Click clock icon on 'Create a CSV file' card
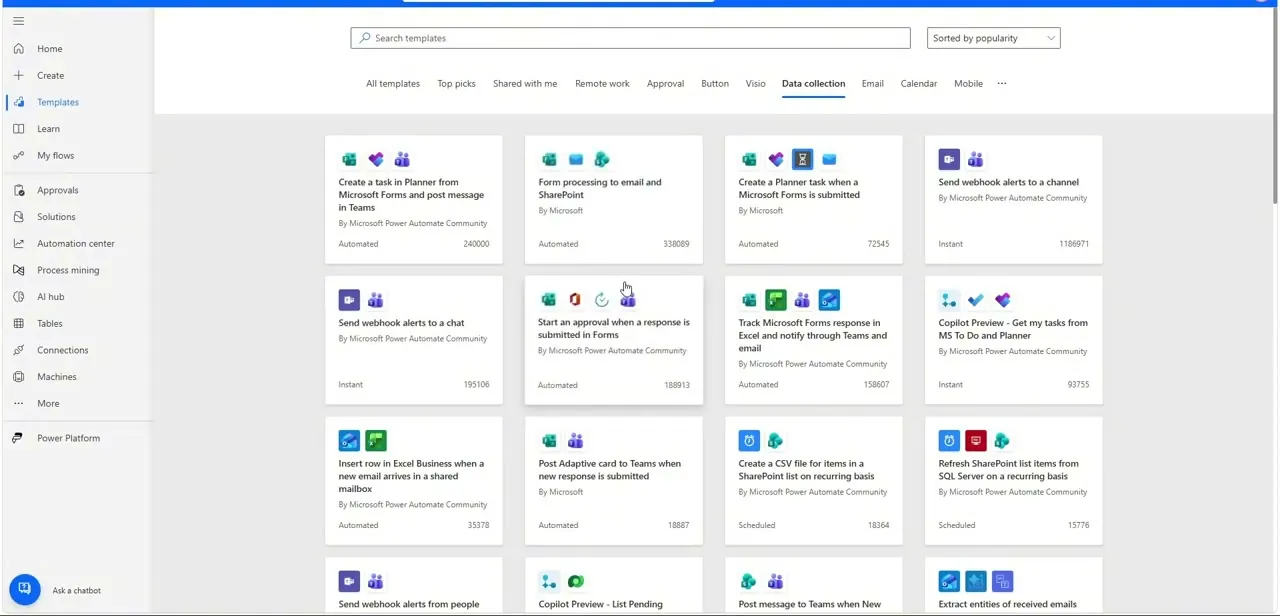The height and width of the screenshot is (616, 1280). 749,441
